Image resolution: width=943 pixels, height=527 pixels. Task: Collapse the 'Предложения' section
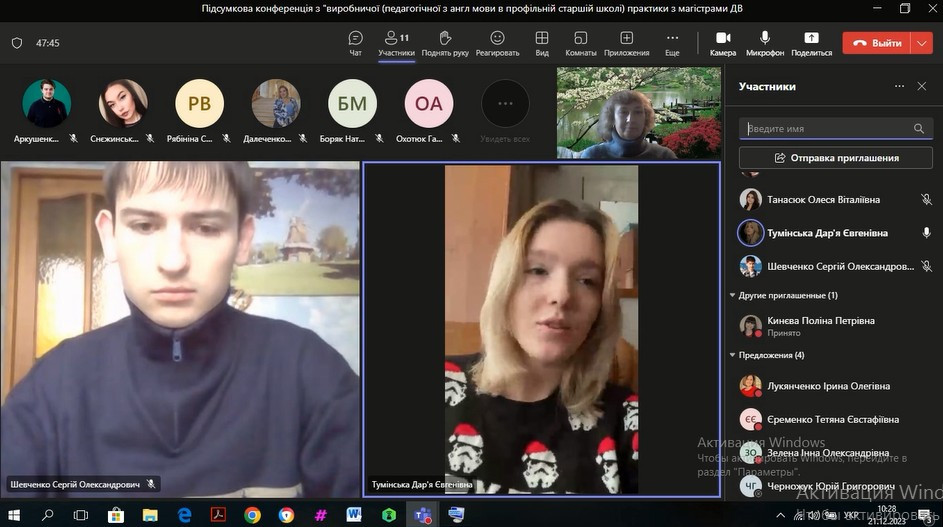[732, 355]
